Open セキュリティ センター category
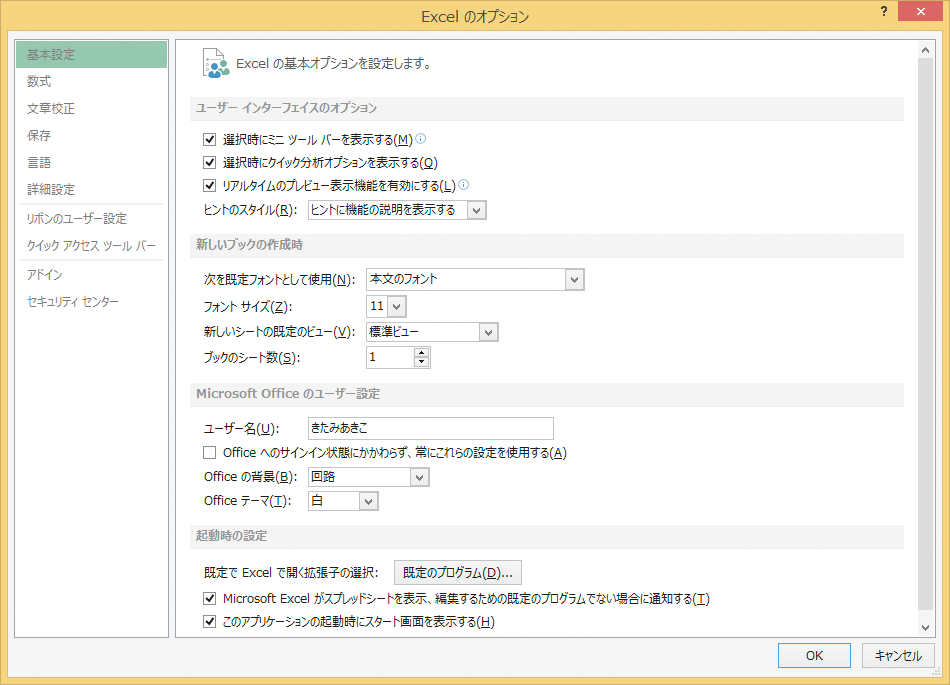950x685 pixels. (x=91, y=302)
